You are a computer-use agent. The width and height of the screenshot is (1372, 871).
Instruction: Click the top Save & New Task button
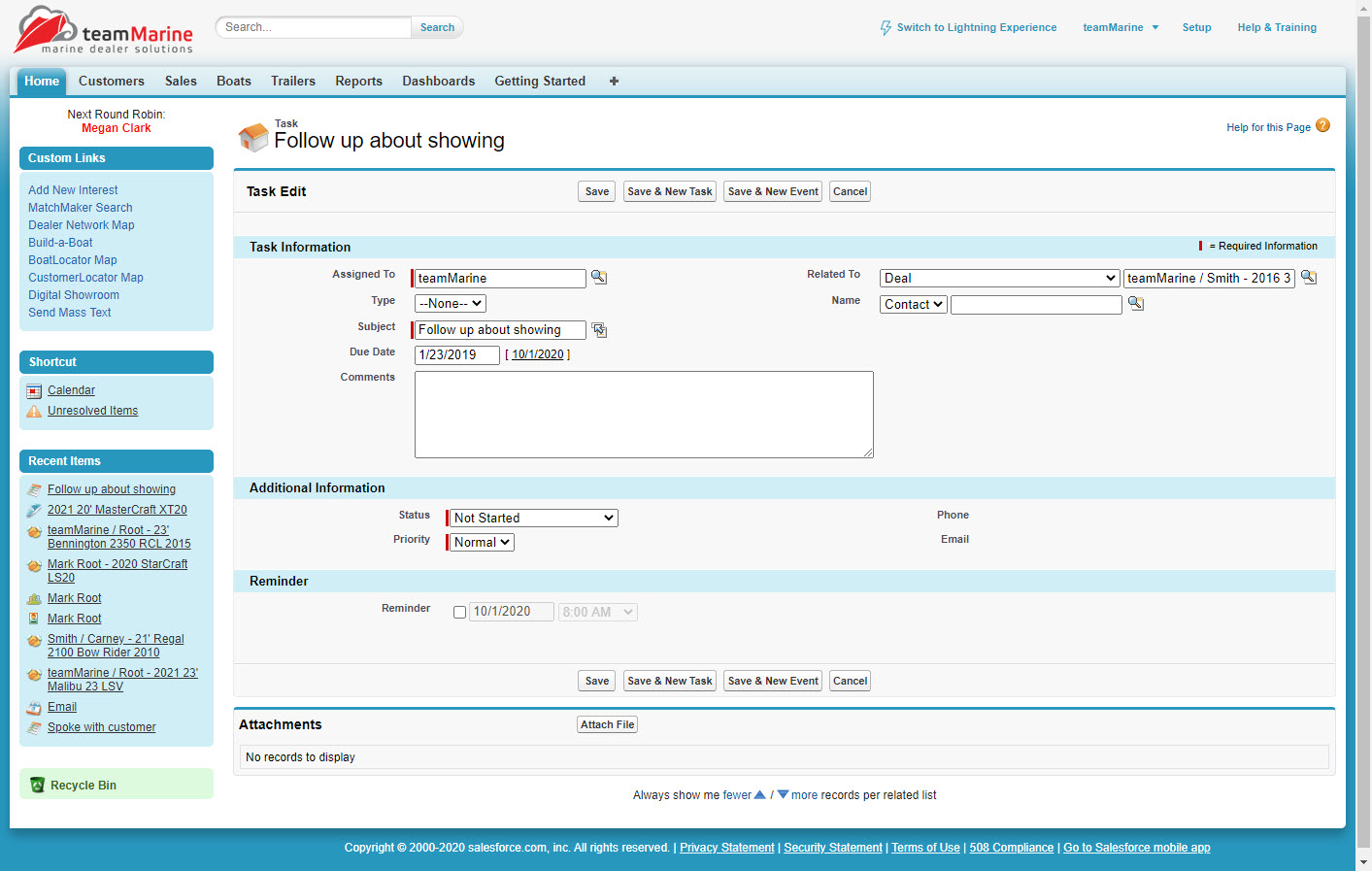point(669,191)
